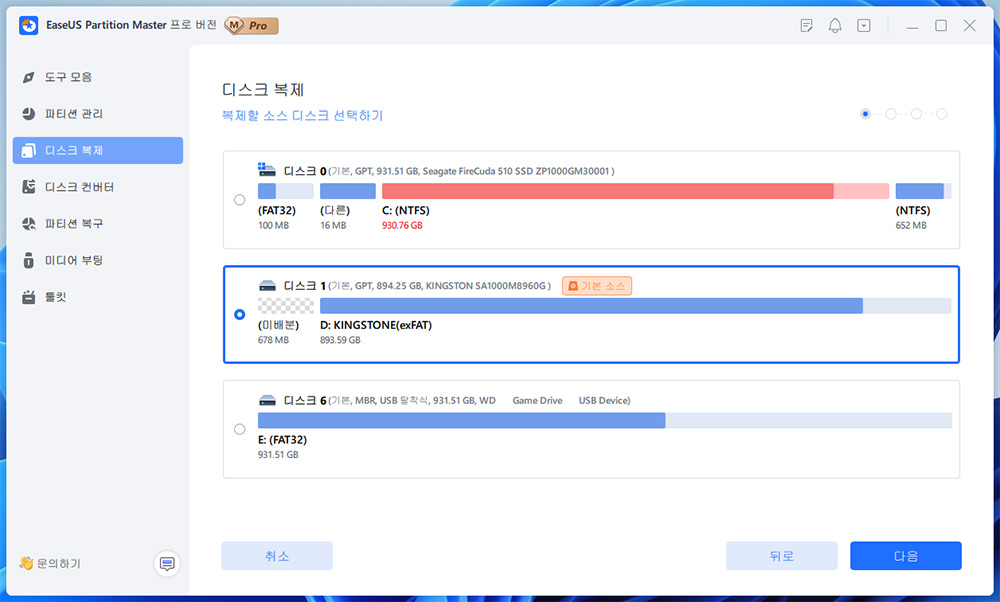
Task: Click the first wizard step indicator dot
Action: pyautogui.click(x=865, y=114)
